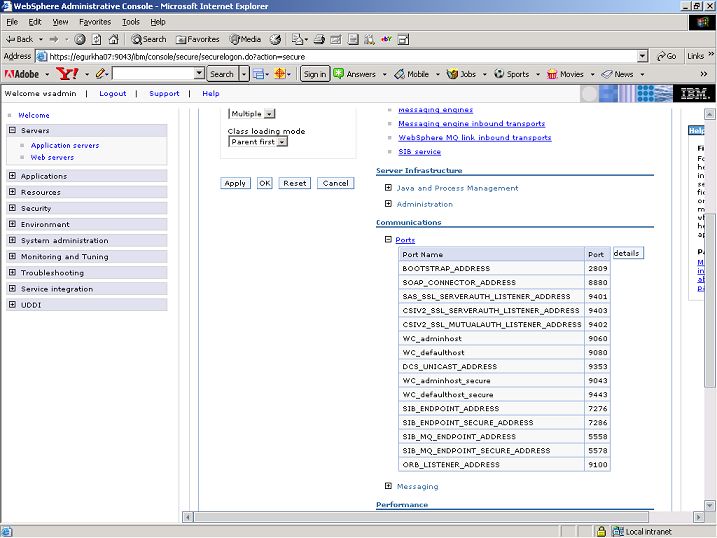Open the Mail toolbar icon
717x538 pixels.
point(300,39)
